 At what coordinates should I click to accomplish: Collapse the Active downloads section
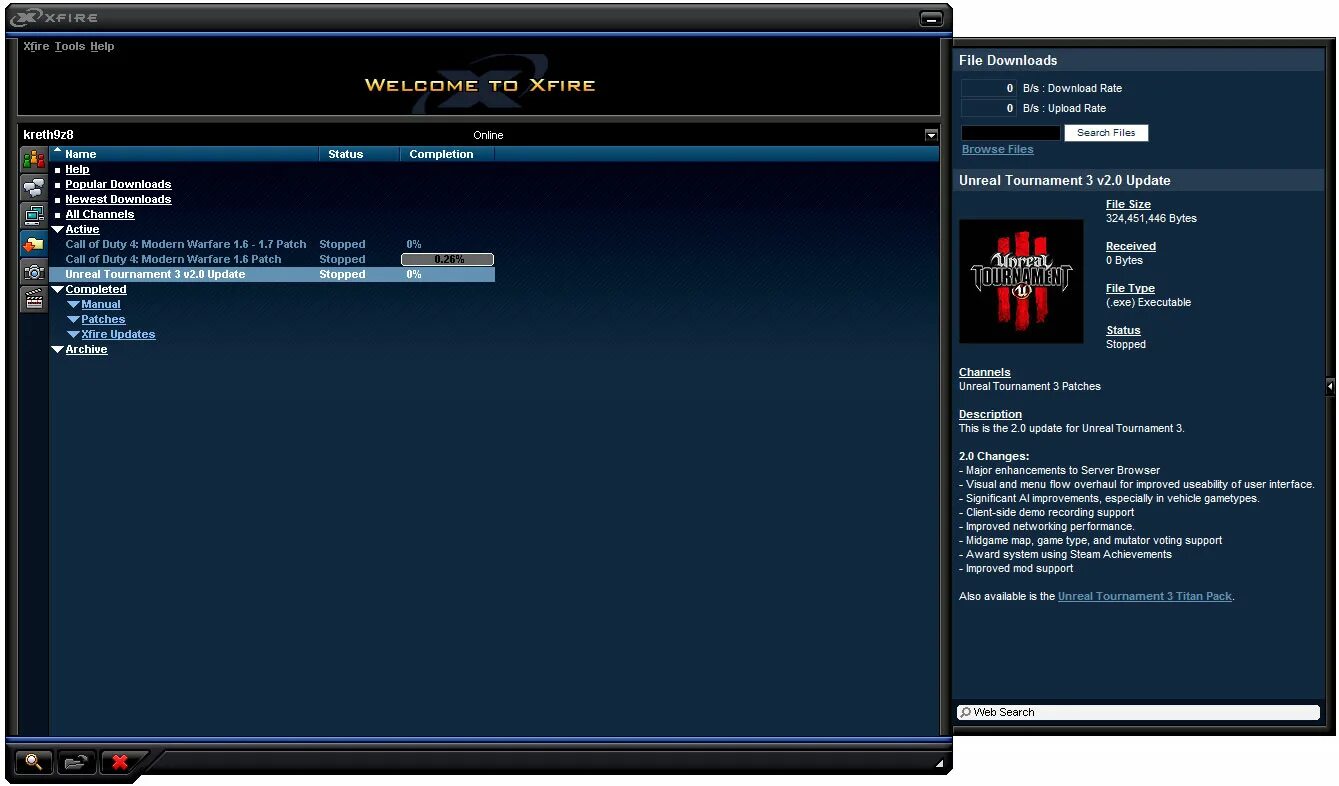(x=57, y=230)
